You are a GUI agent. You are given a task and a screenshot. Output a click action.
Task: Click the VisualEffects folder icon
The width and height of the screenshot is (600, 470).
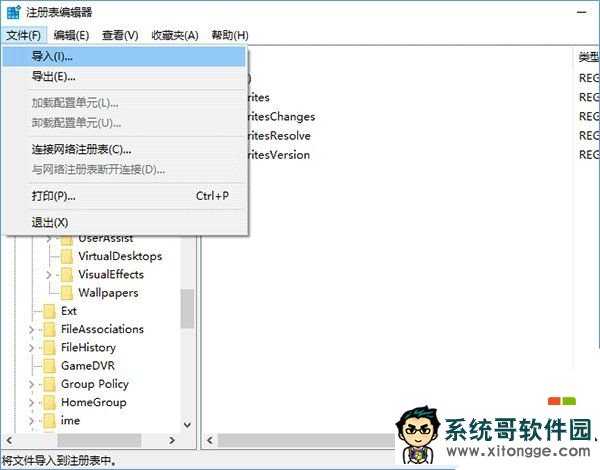point(67,275)
